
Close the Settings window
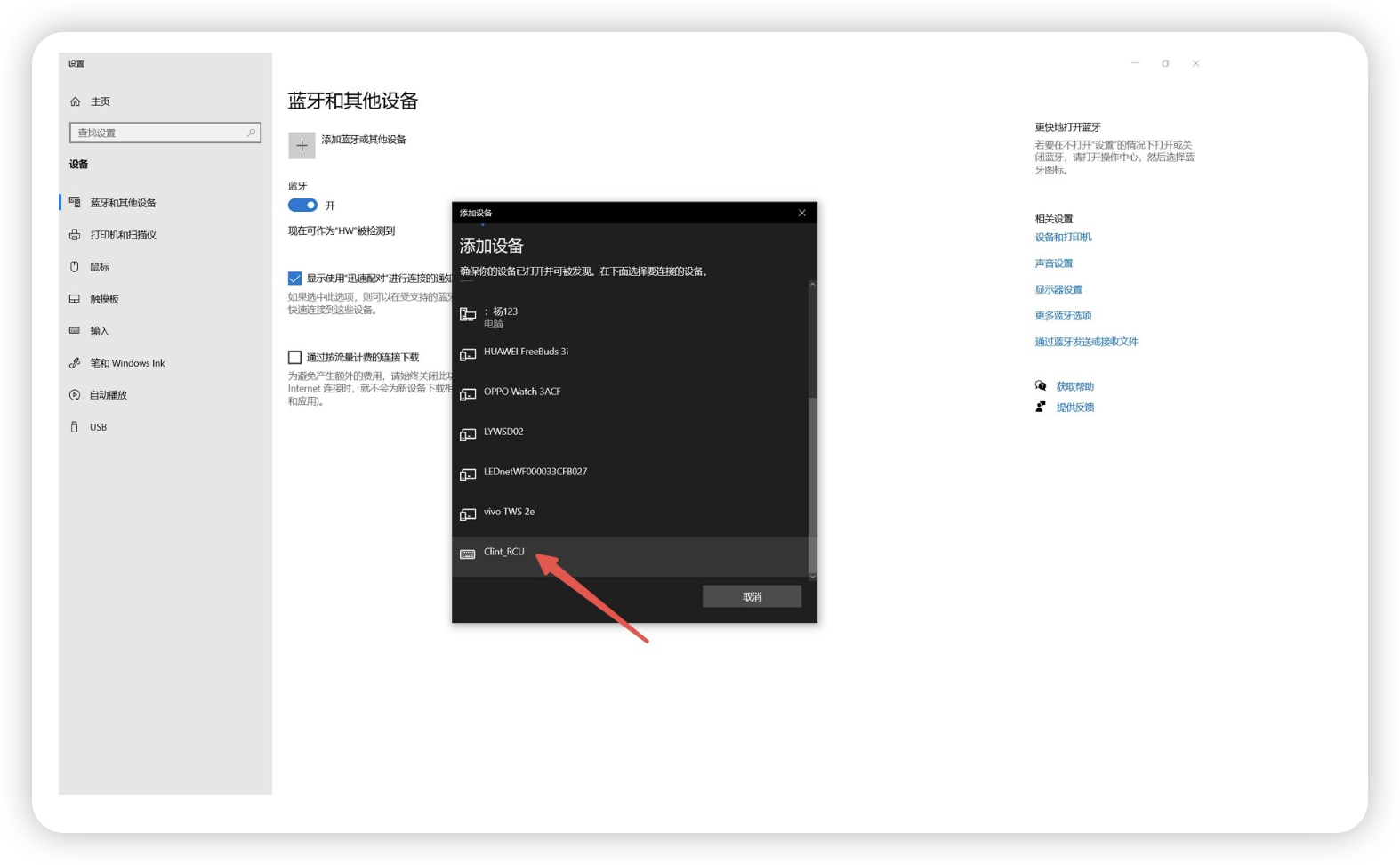[1195, 63]
